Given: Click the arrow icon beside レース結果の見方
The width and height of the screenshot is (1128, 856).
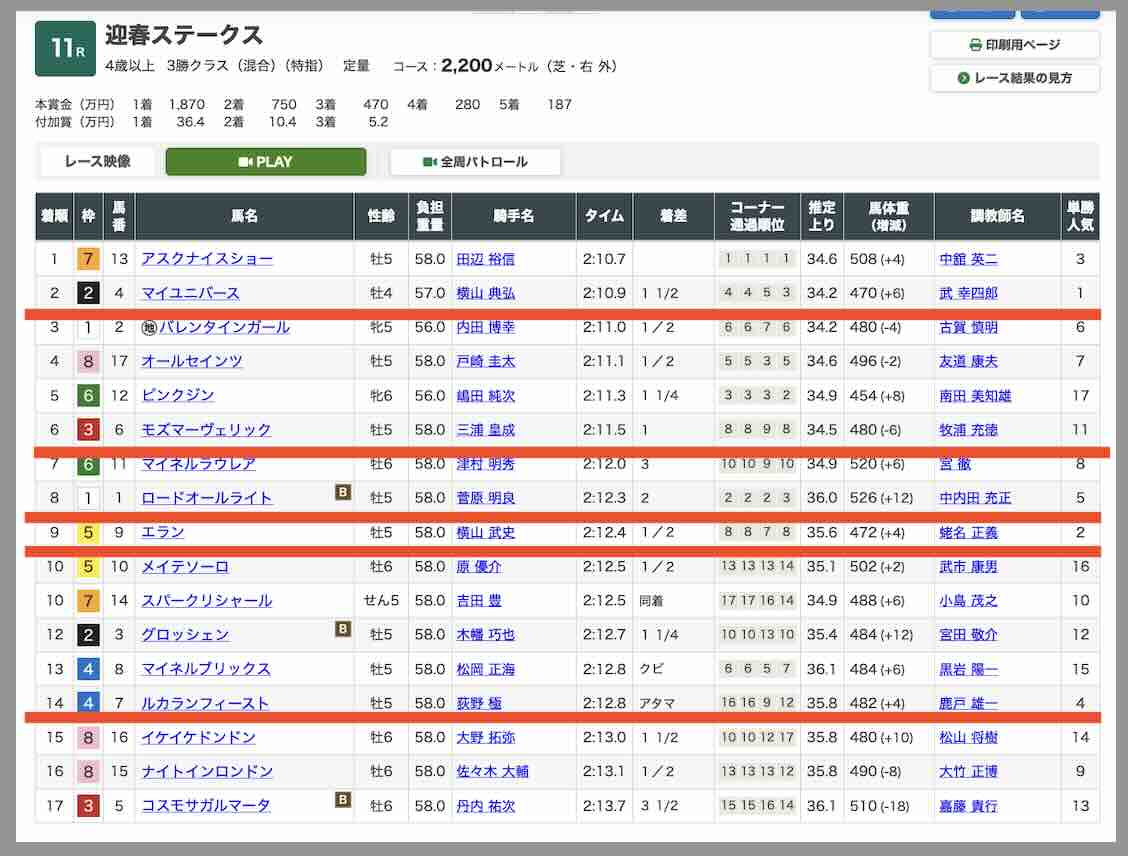Looking at the screenshot, I should (964, 78).
